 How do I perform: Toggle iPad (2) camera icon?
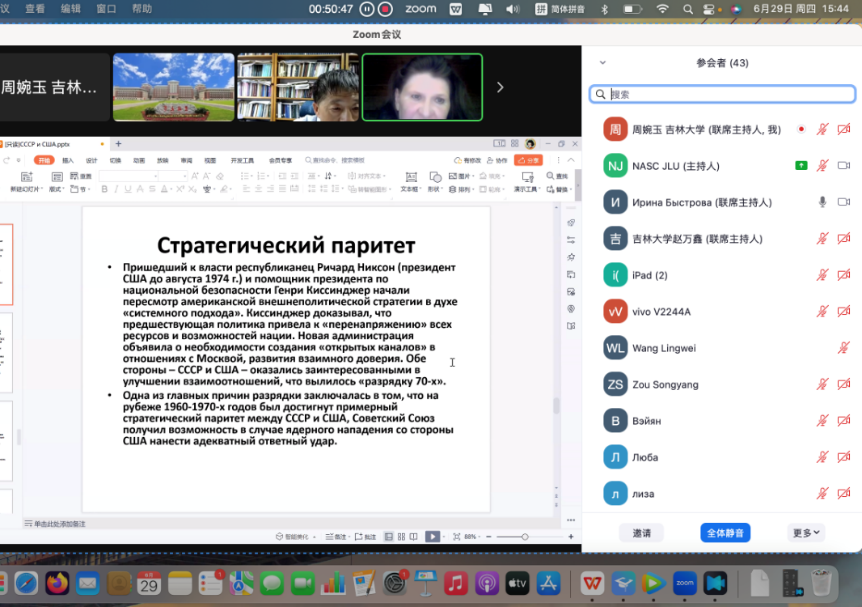tap(843, 275)
